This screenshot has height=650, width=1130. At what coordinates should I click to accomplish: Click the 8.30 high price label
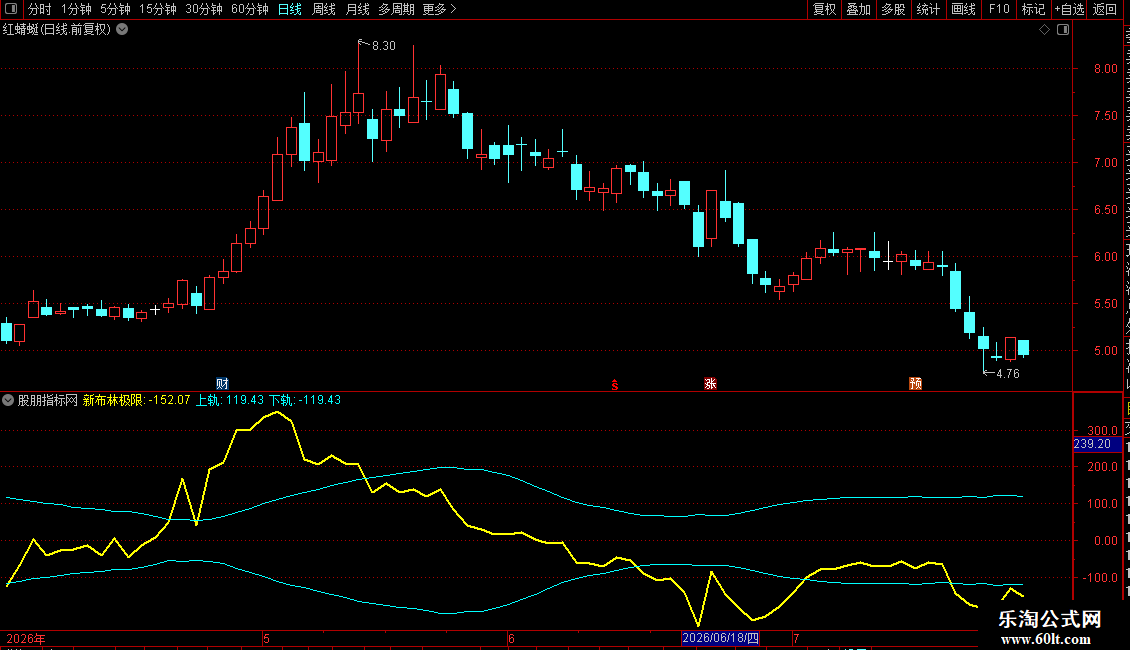click(383, 46)
